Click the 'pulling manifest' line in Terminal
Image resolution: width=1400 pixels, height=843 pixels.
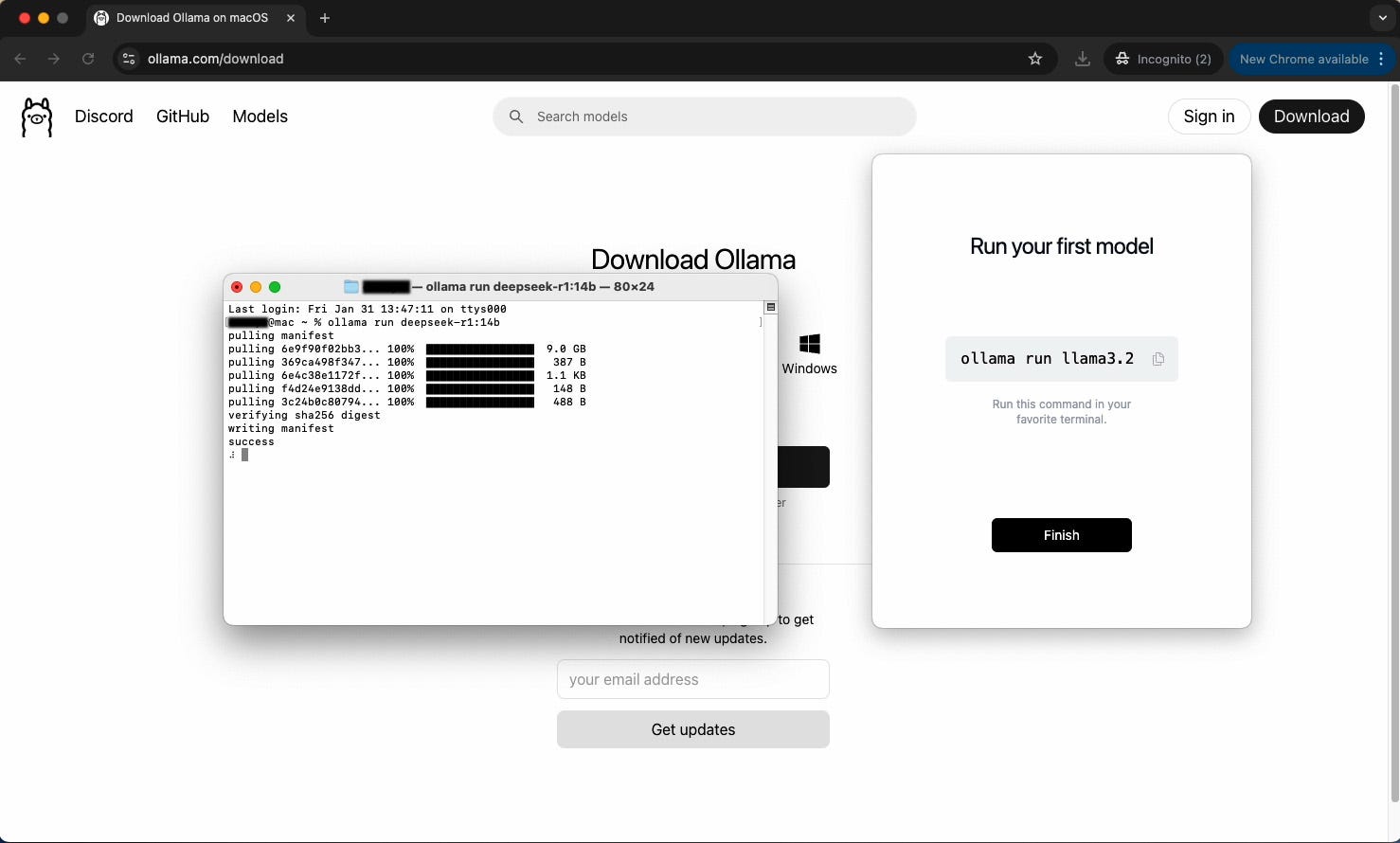pos(281,335)
